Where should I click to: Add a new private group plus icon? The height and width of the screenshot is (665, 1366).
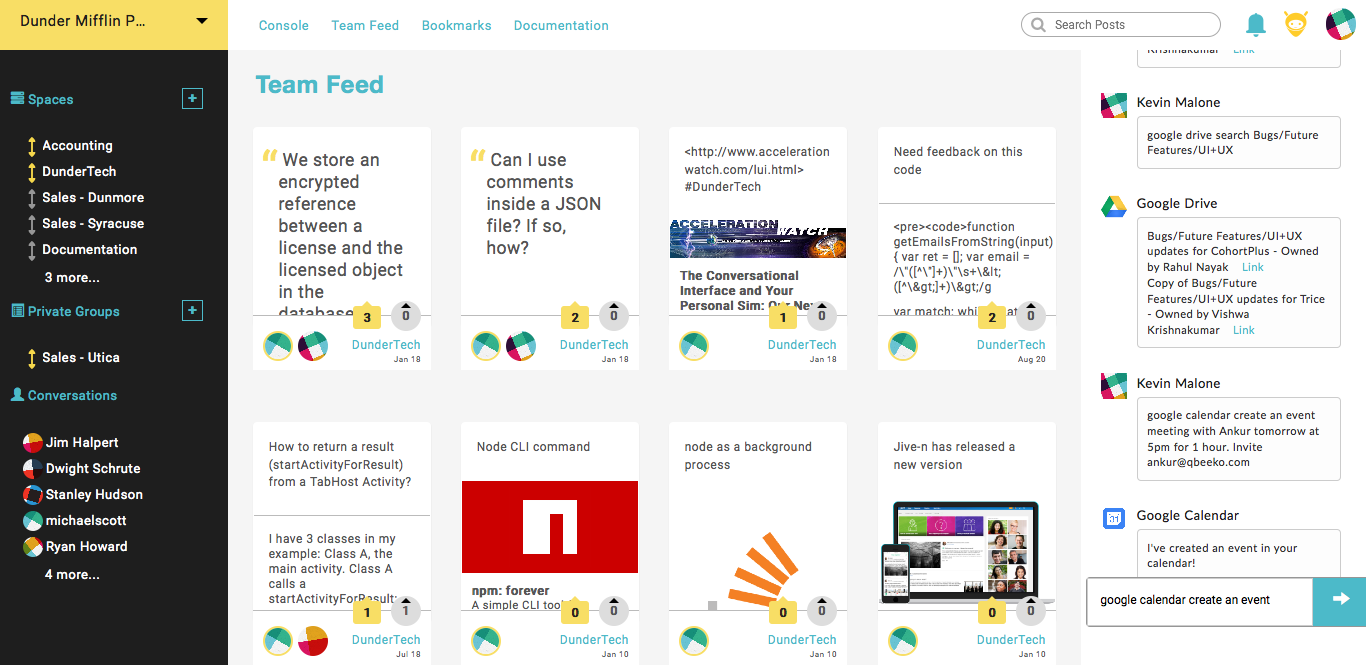pyautogui.click(x=193, y=311)
